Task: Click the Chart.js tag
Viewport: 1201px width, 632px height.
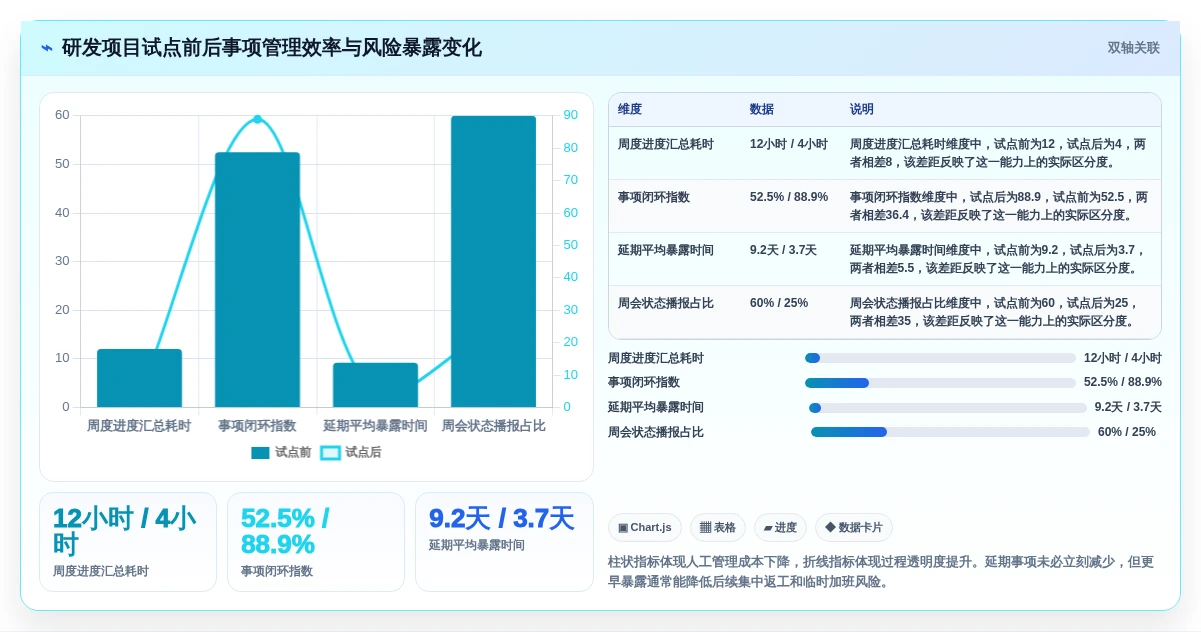Action: point(645,528)
